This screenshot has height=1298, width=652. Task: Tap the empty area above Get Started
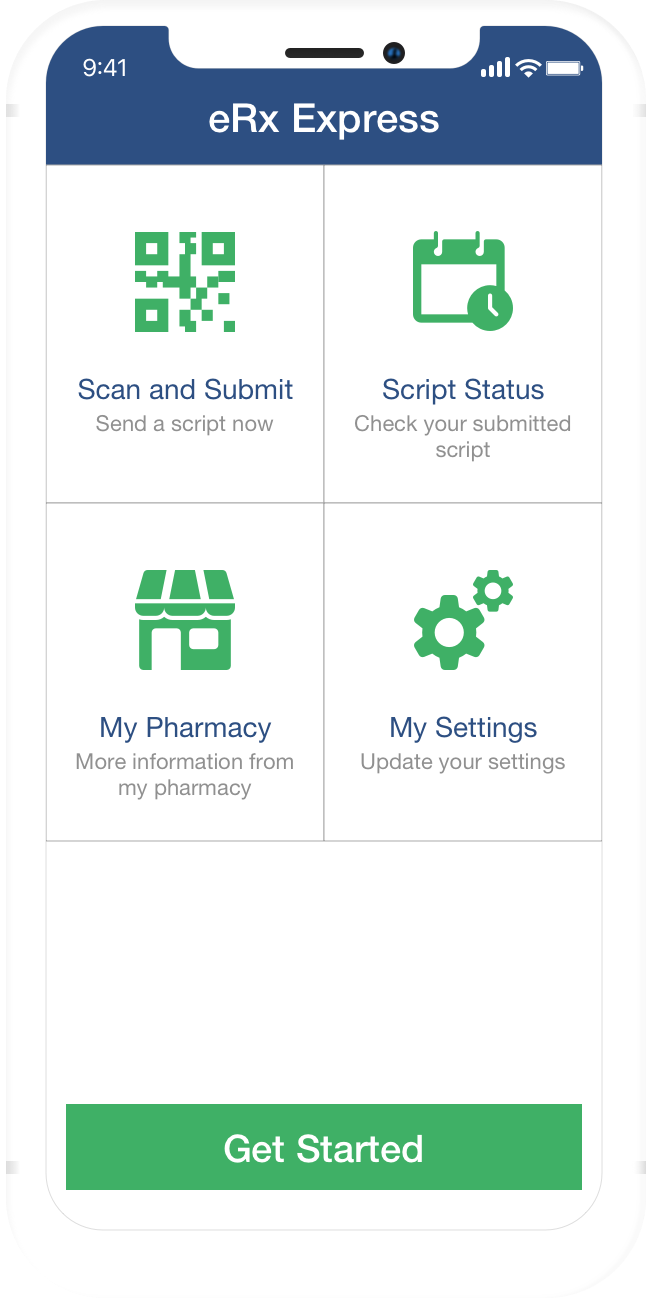tap(324, 972)
